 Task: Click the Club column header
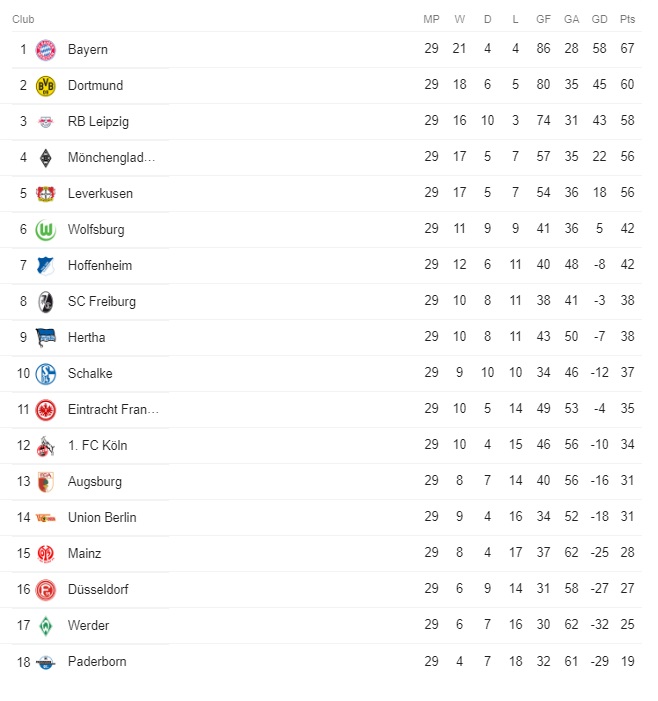click(x=23, y=19)
